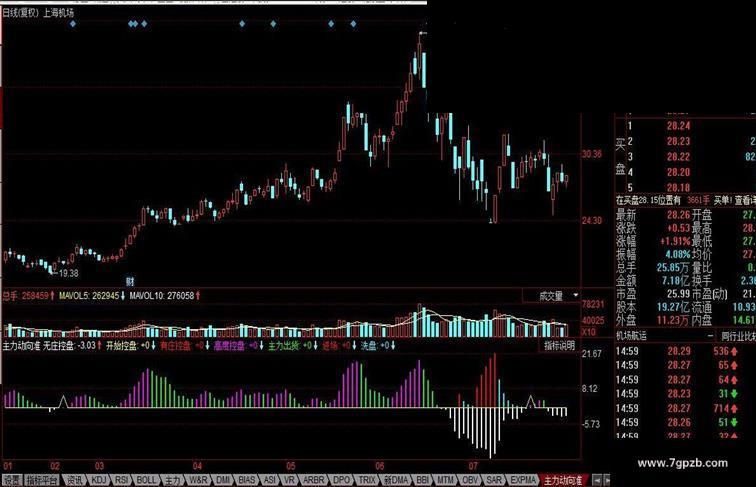Image resolution: width=756 pixels, height=487 pixels.
Task: Select buy level 5 price 28.18
Action: click(678, 188)
